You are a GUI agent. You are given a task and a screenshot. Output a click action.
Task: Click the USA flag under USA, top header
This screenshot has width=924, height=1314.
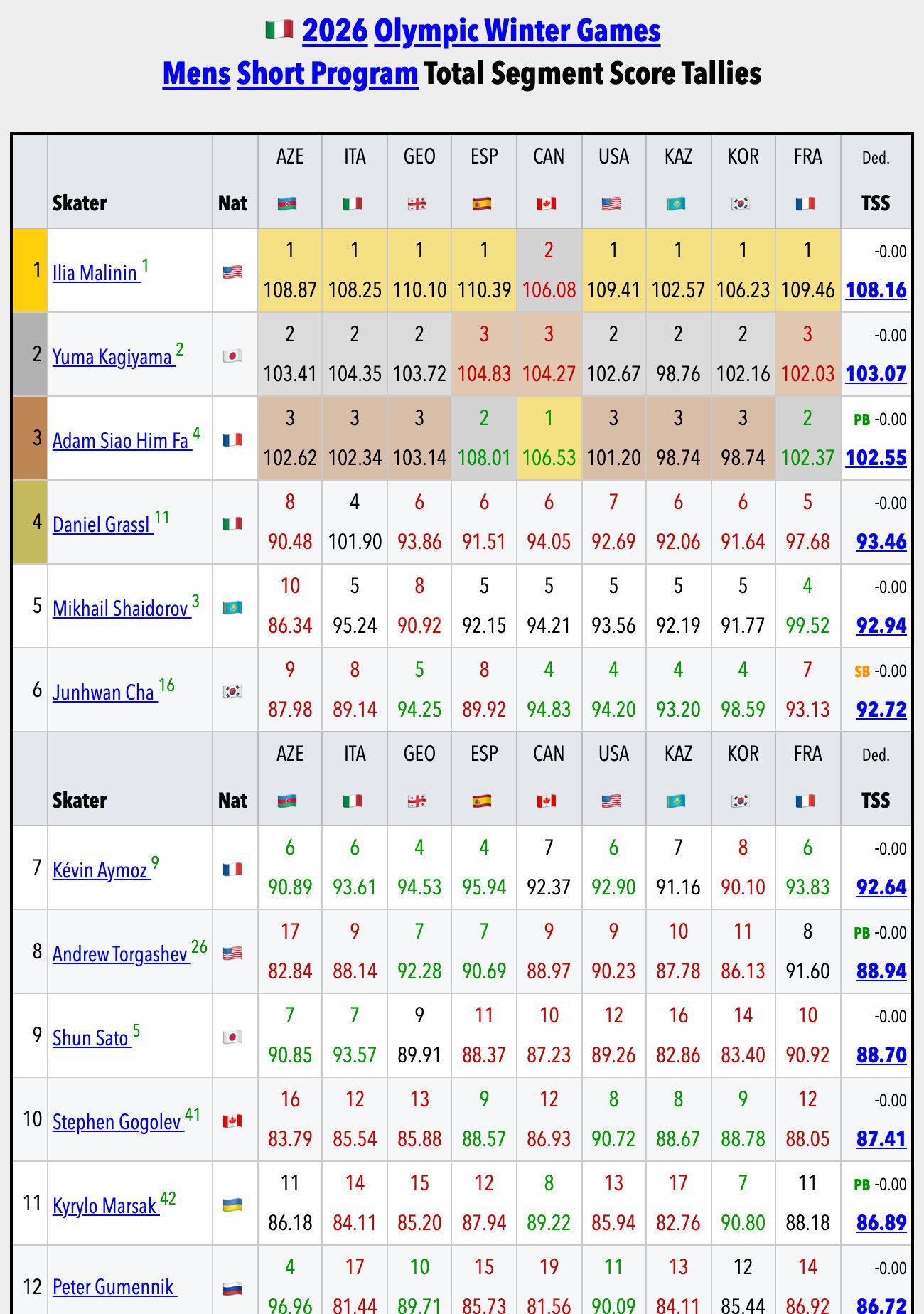[x=611, y=204]
